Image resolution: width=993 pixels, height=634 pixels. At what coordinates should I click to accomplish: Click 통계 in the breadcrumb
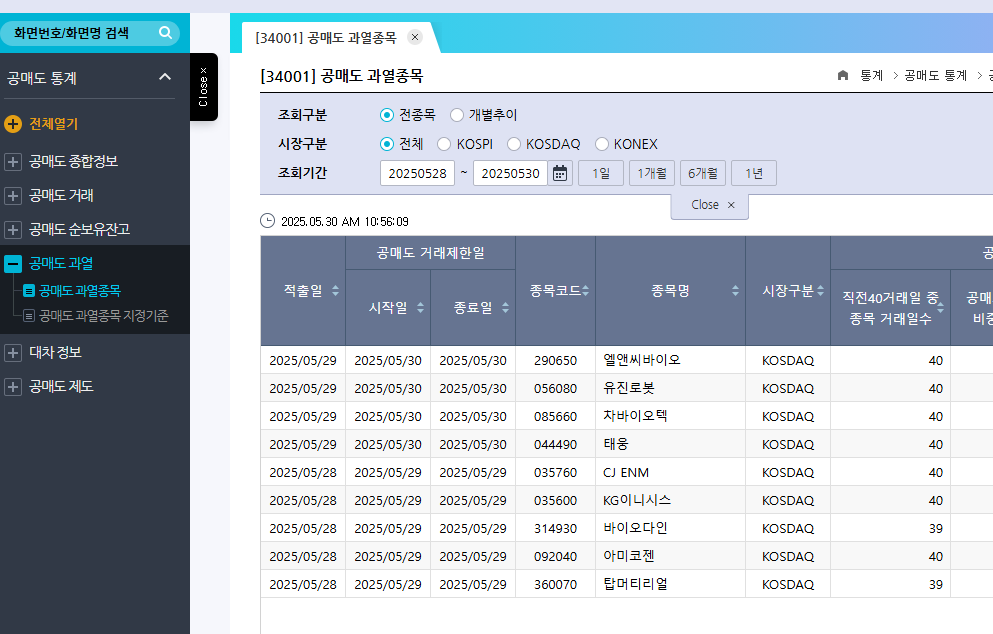click(x=871, y=75)
